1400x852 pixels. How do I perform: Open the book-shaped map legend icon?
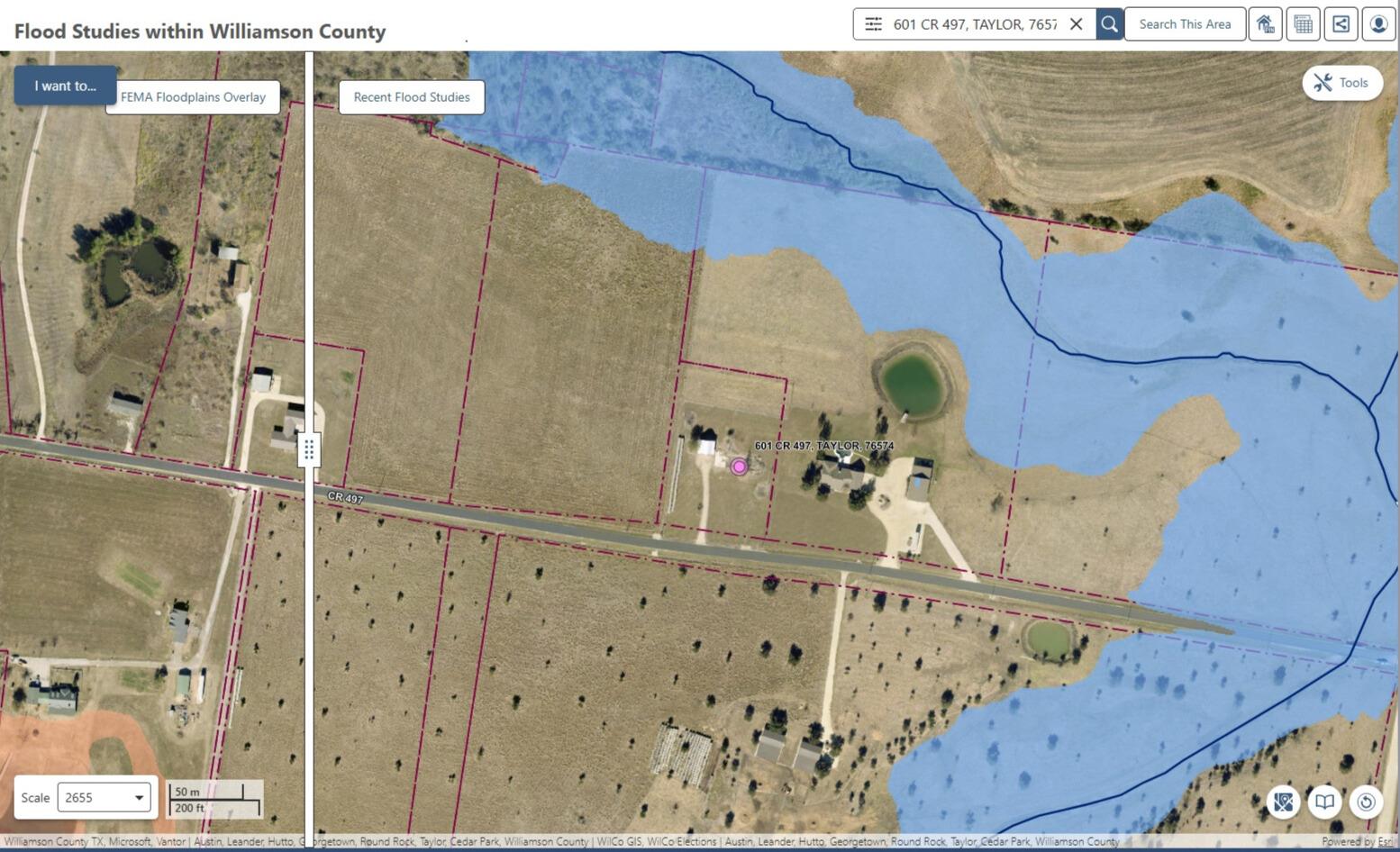click(1324, 802)
